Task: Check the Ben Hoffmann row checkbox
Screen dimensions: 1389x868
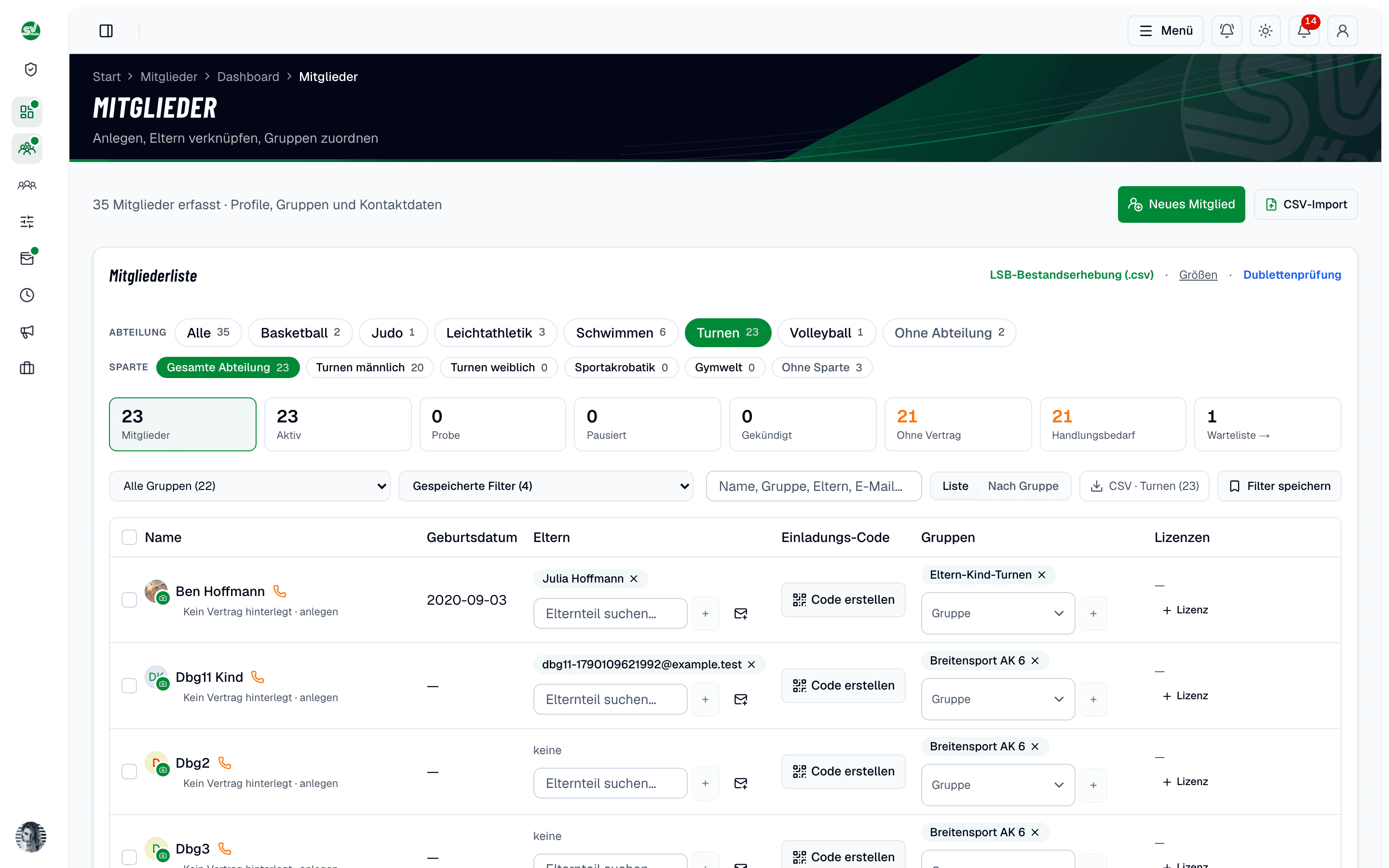Action: [129, 600]
